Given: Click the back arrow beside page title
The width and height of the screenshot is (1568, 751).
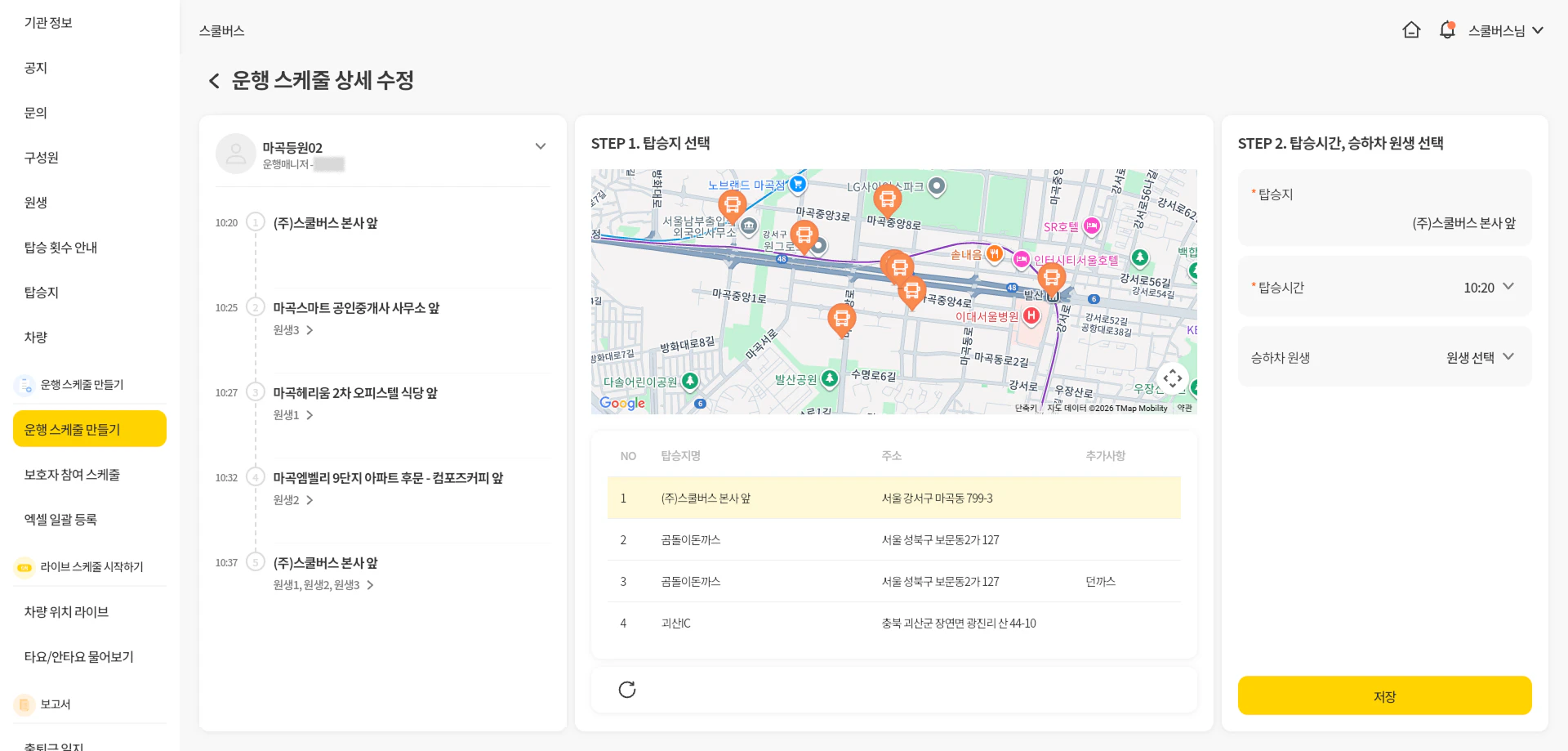Looking at the screenshot, I should (x=214, y=81).
